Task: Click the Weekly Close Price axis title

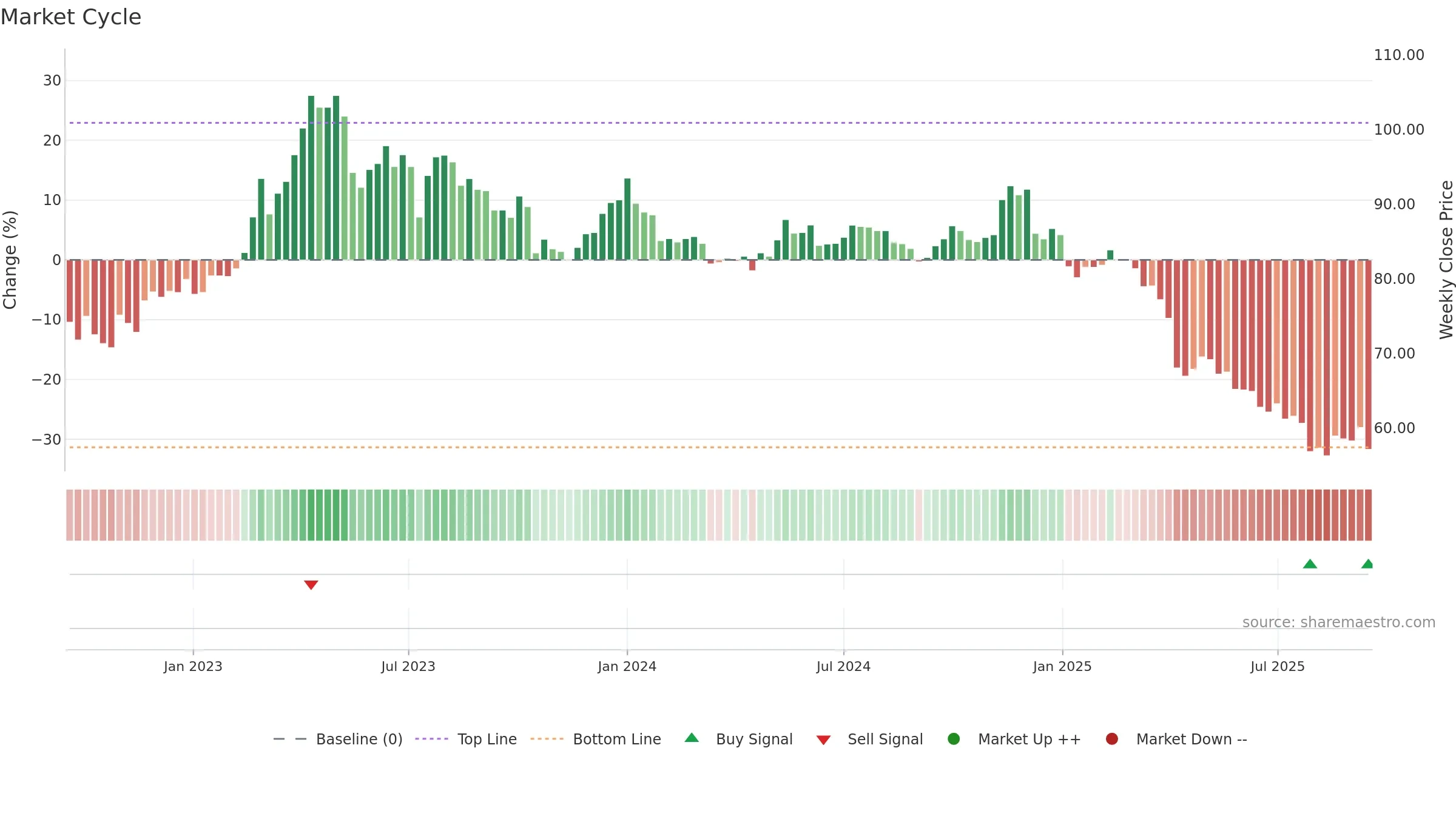Action: click(x=1446, y=260)
